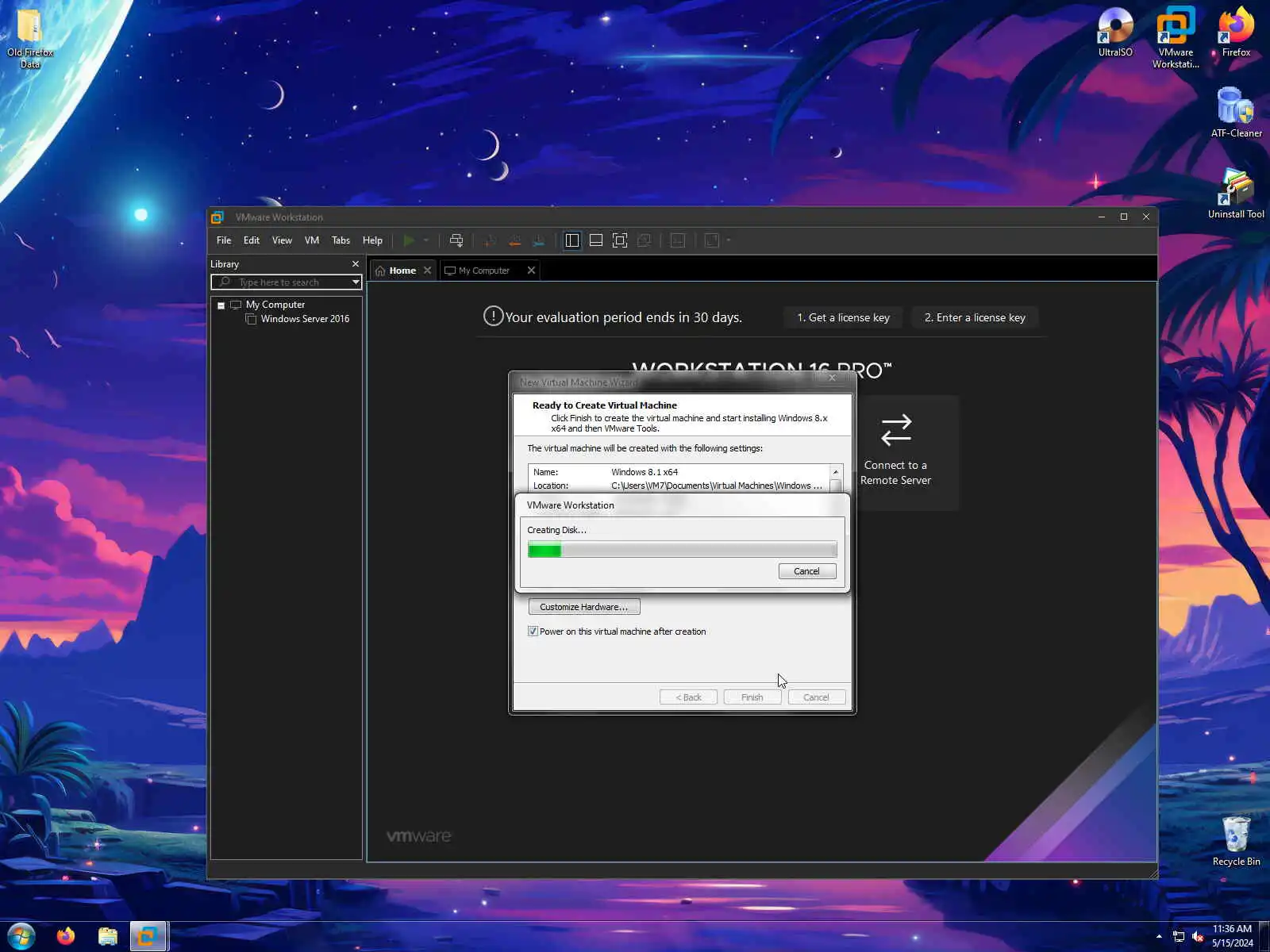Image resolution: width=1270 pixels, height=952 pixels.
Task: Switch to the Home tab
Action: click(x=403, y=271)
